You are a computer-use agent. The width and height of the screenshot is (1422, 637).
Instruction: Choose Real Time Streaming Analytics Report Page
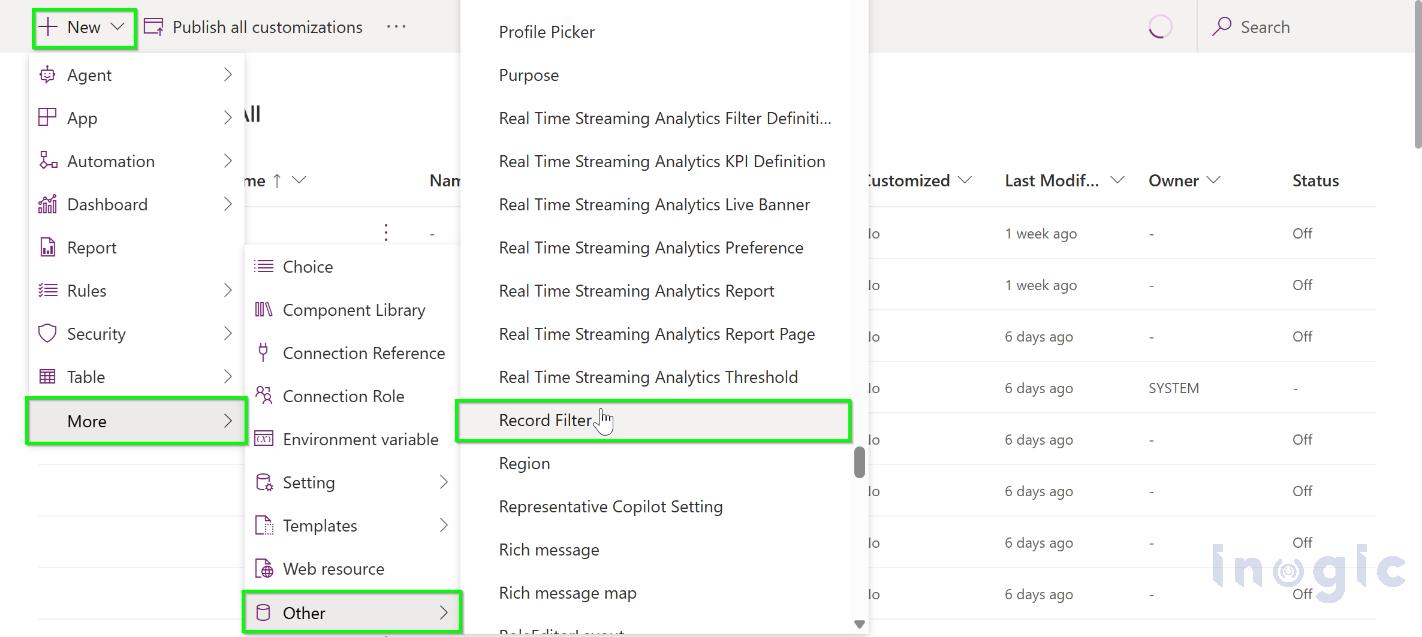pos(657,334)
